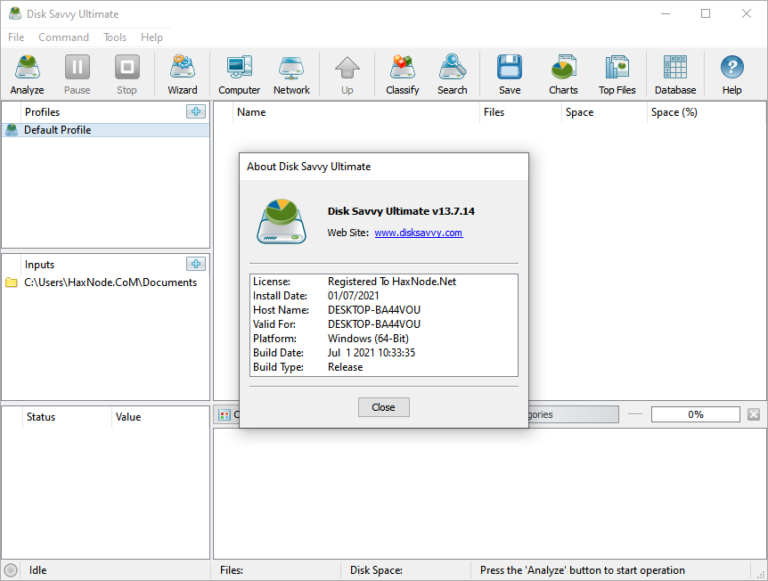768x581 pixels.
Task: Save the report with Save icon
Action: point(509,74)
